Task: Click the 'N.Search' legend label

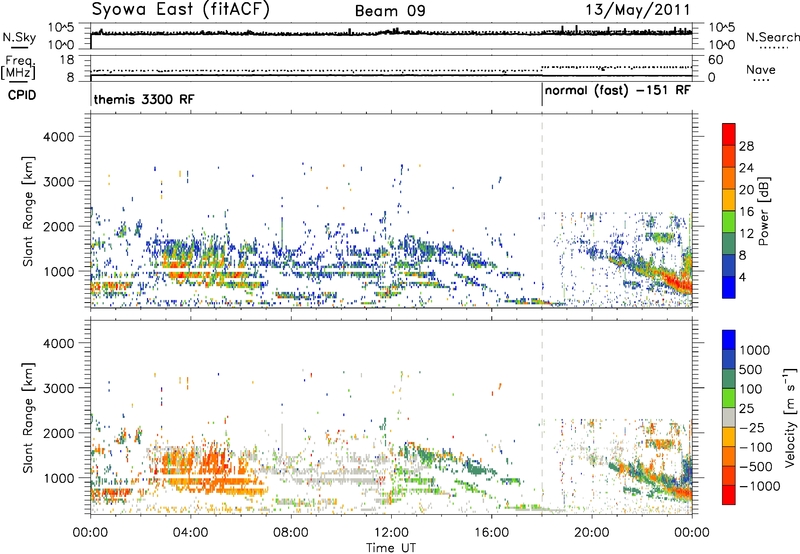Action: pos(772,37)
